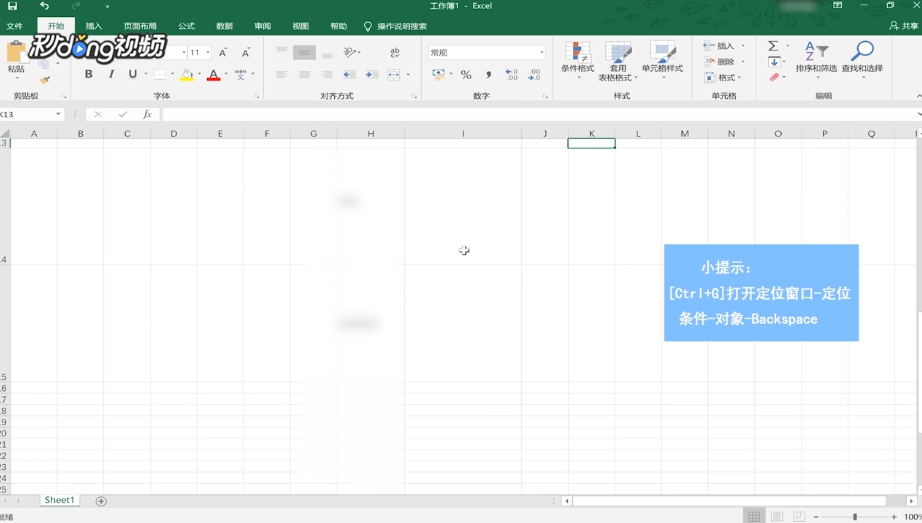
Task: Decrease font size with smaller A
Action: point(245,52)
